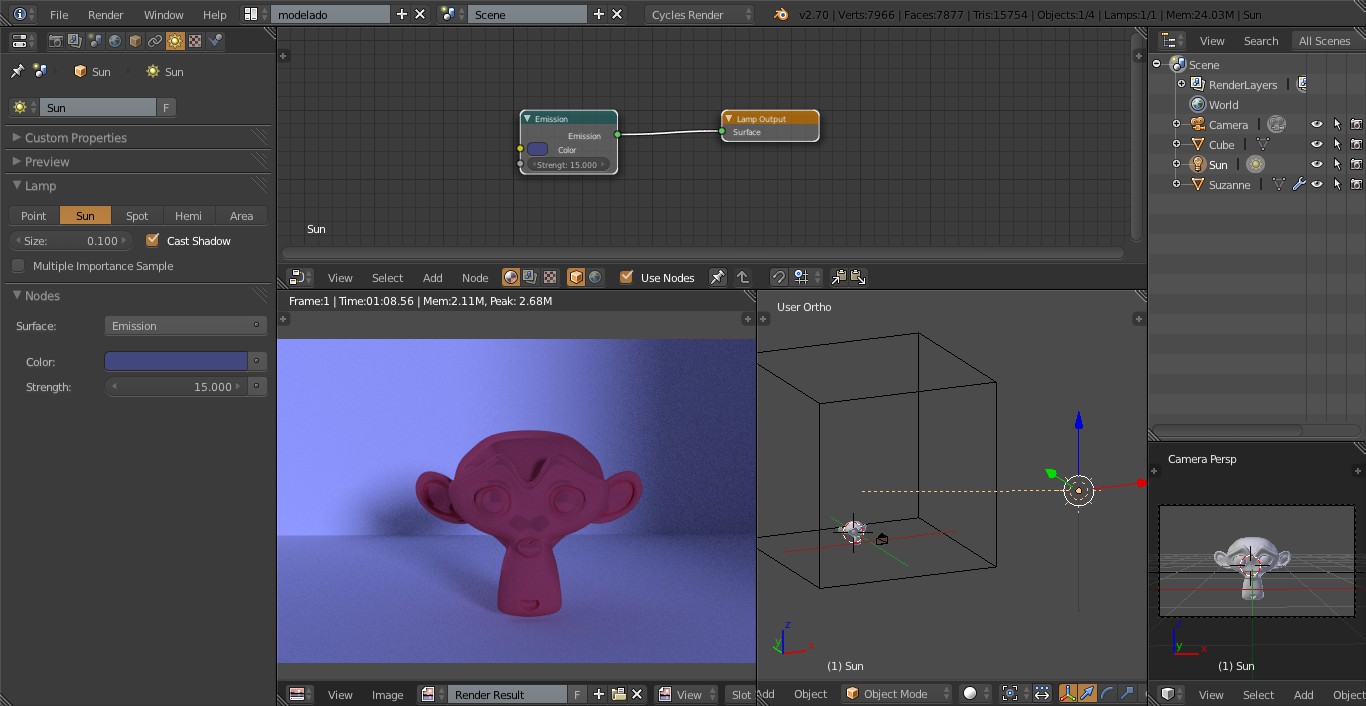The image size is (1366, 706).
Task: Open the Object Mode dropdown
Action: [895, 693]
